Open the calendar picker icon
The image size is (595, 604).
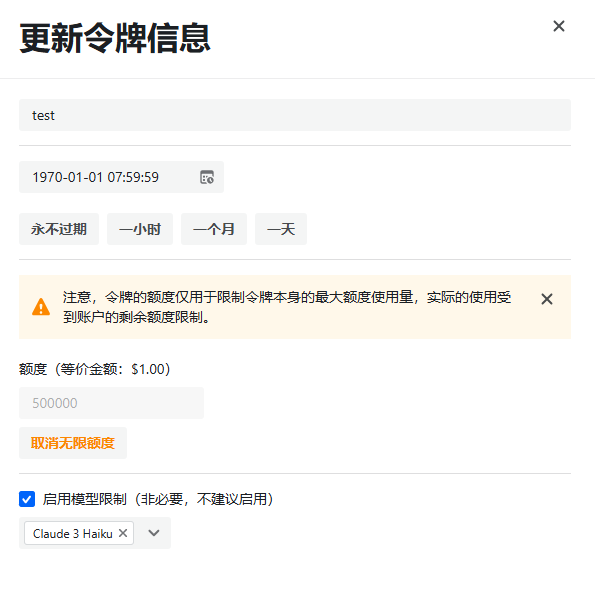click(207, 177)
